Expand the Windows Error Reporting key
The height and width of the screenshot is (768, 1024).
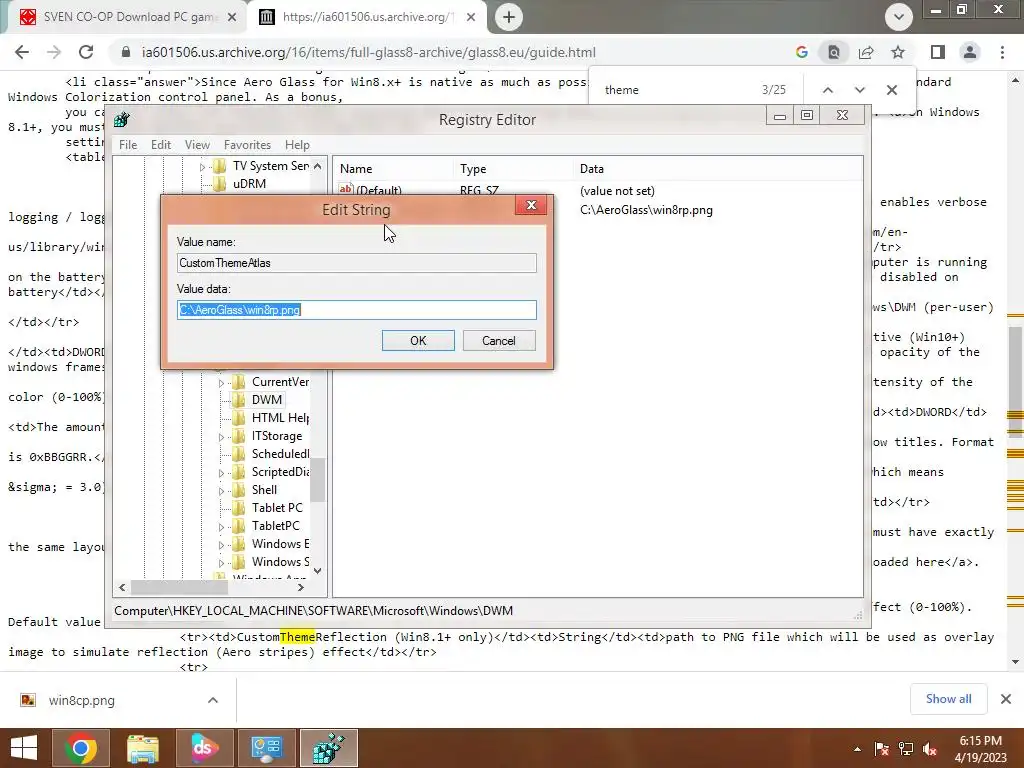[x=221, y=545]
